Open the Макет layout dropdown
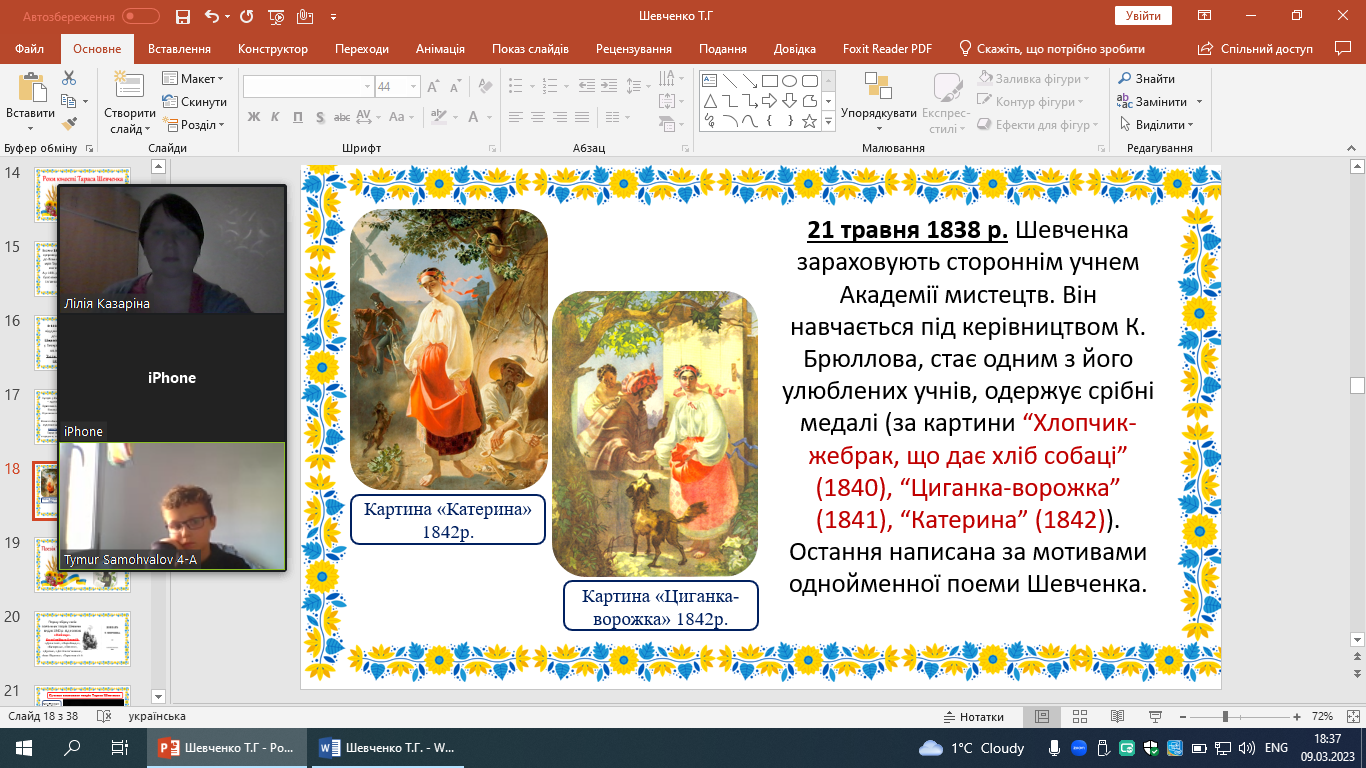The image size is (1366, 768). [x=193, y=79]
